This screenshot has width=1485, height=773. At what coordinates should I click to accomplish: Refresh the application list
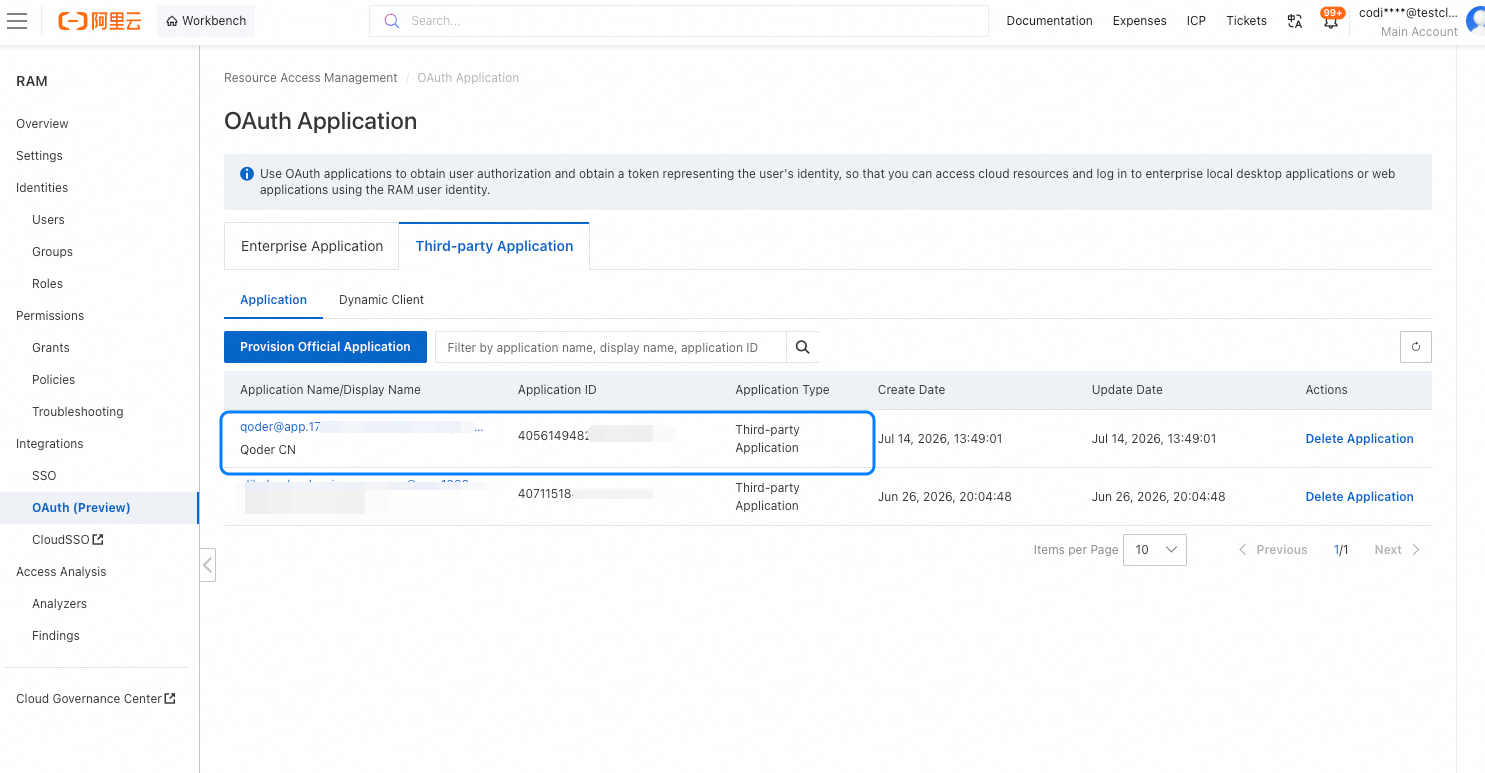click(1416, 347)
